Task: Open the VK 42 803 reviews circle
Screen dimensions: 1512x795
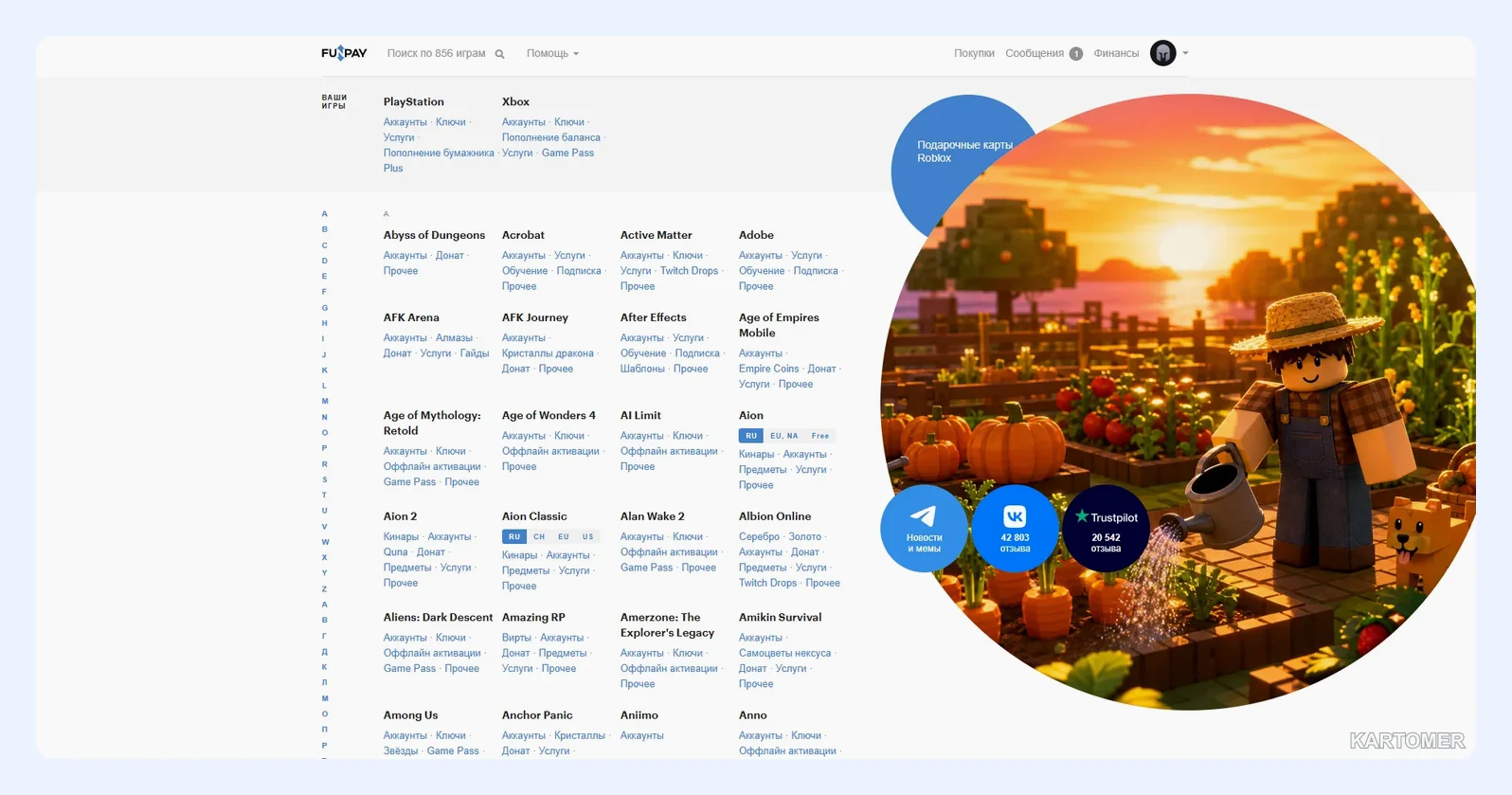Action: pos(1015,528)
